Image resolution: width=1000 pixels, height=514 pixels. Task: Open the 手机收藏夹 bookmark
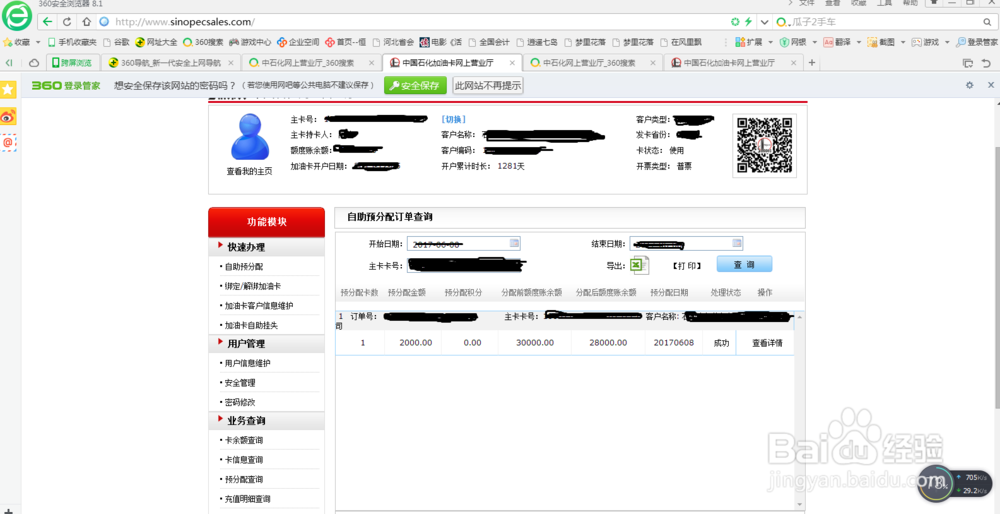[72, 42]
